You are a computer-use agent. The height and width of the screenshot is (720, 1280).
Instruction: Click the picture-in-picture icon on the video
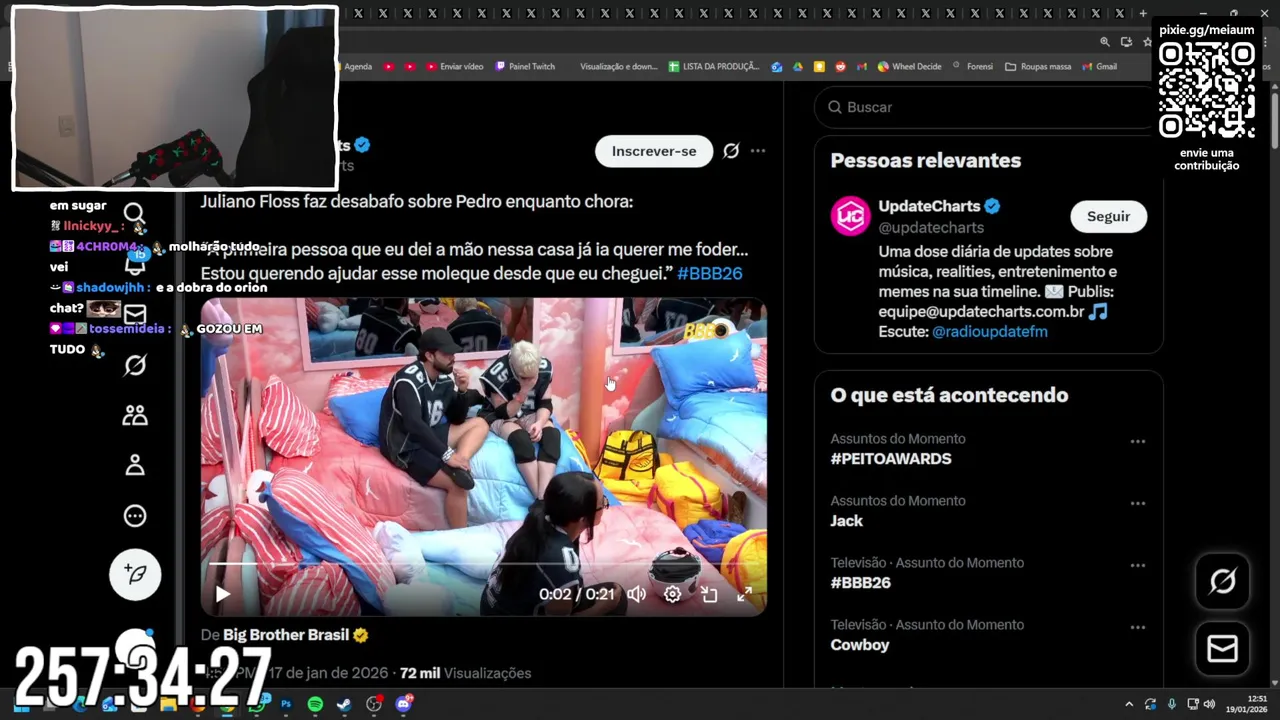709,594
